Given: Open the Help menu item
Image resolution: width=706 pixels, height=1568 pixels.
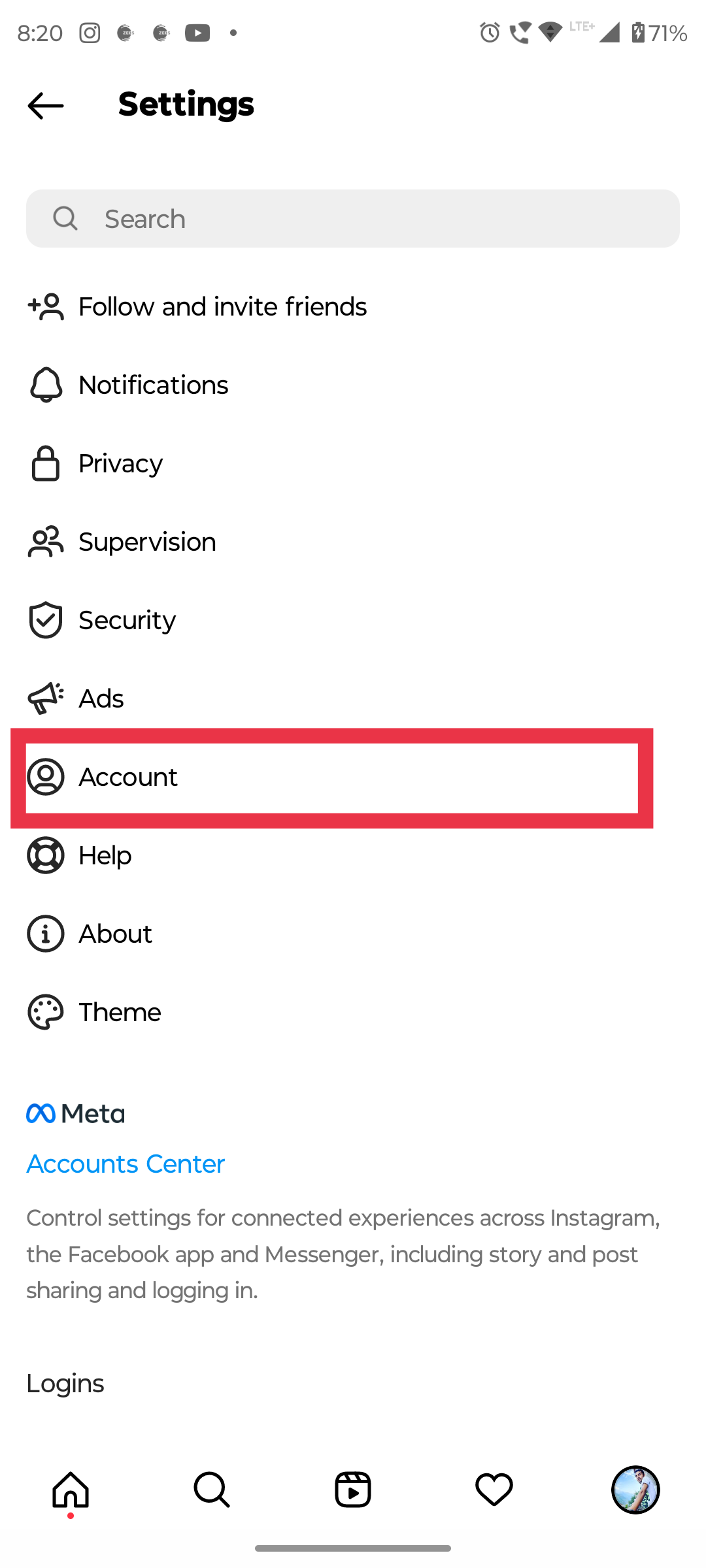Looking at the screenshot, I should pos(353,855).
